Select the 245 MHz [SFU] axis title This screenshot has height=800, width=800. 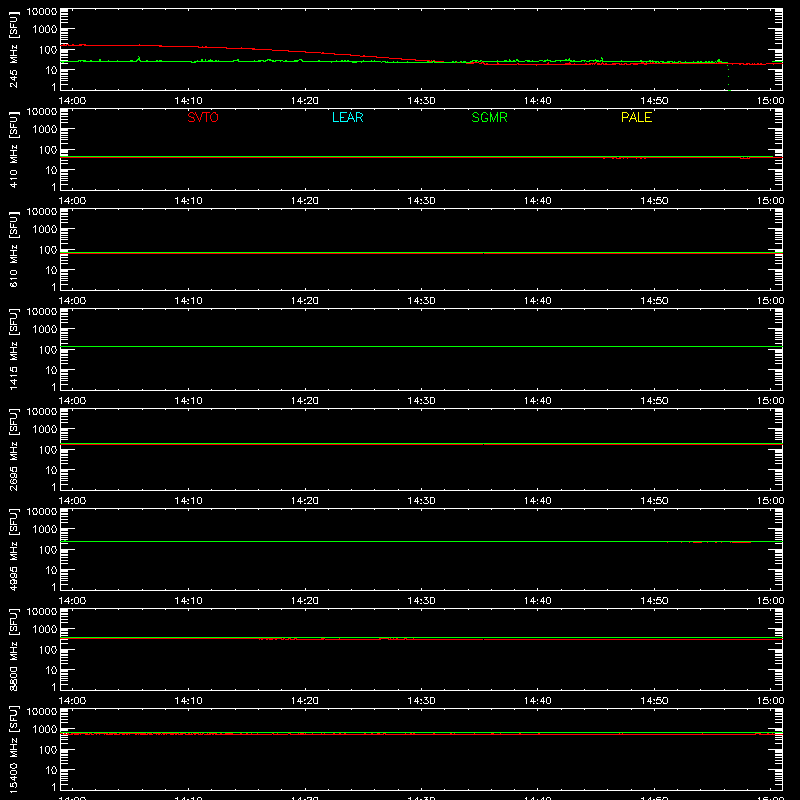point(13,50)
